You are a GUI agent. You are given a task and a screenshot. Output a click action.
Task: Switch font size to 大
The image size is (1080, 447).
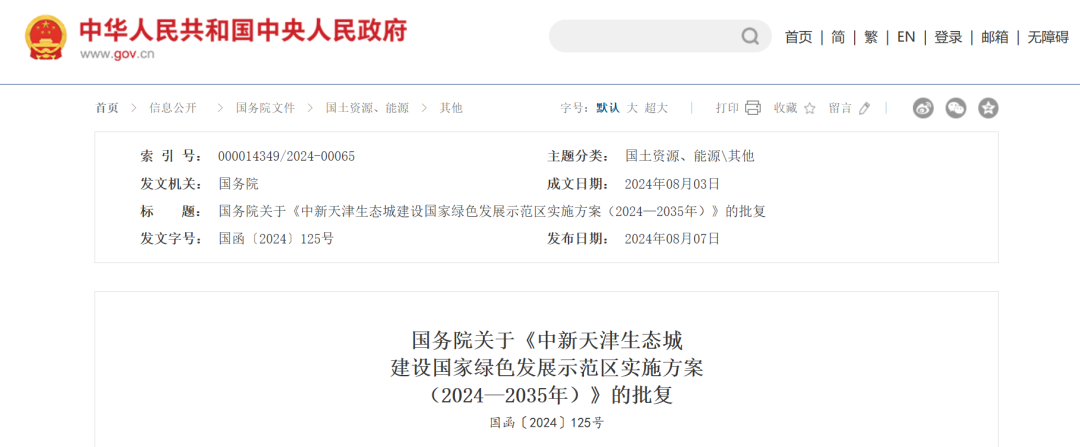[632, 108]
